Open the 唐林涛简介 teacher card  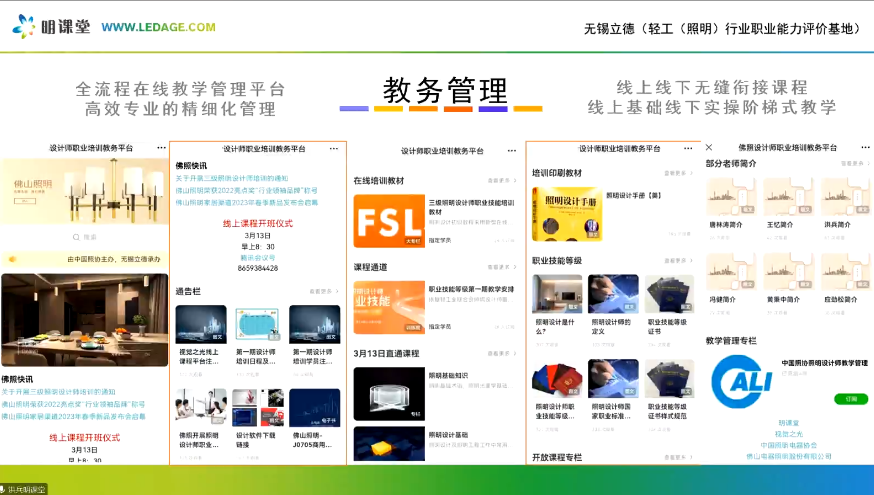tap(731, 197)
